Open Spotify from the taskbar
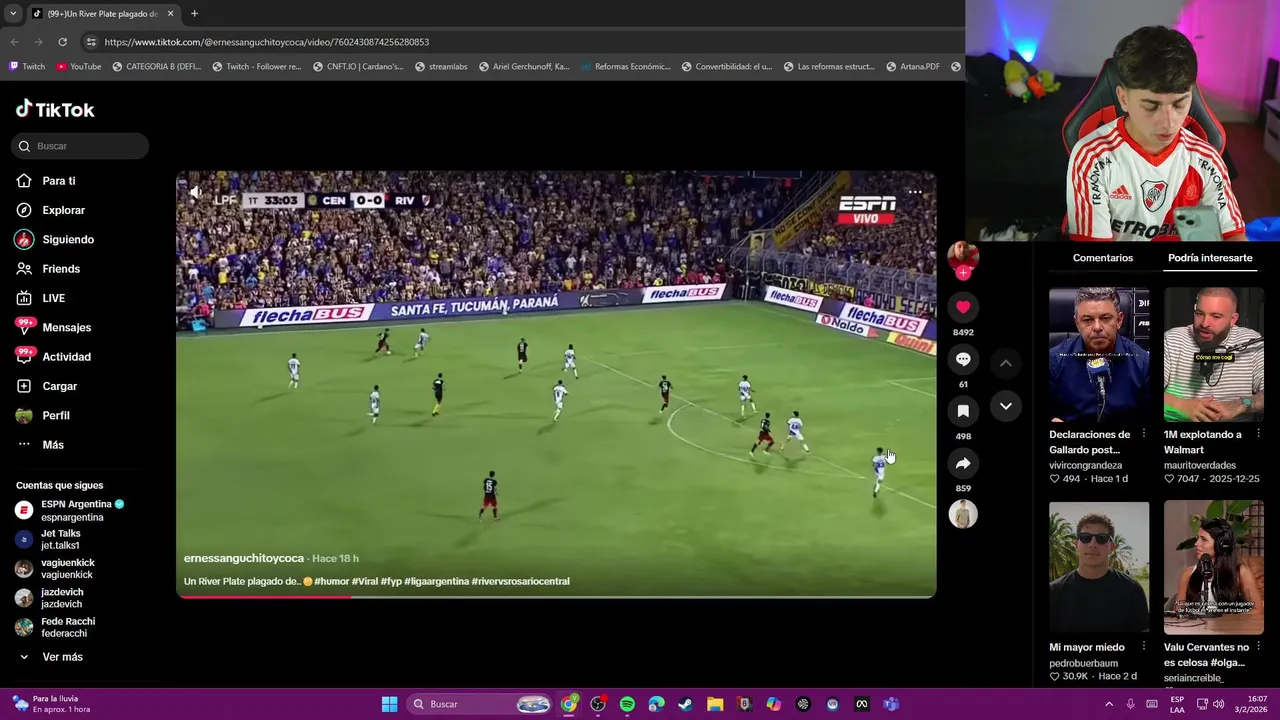Screen dimensions: 1280x720 [627, 704]
